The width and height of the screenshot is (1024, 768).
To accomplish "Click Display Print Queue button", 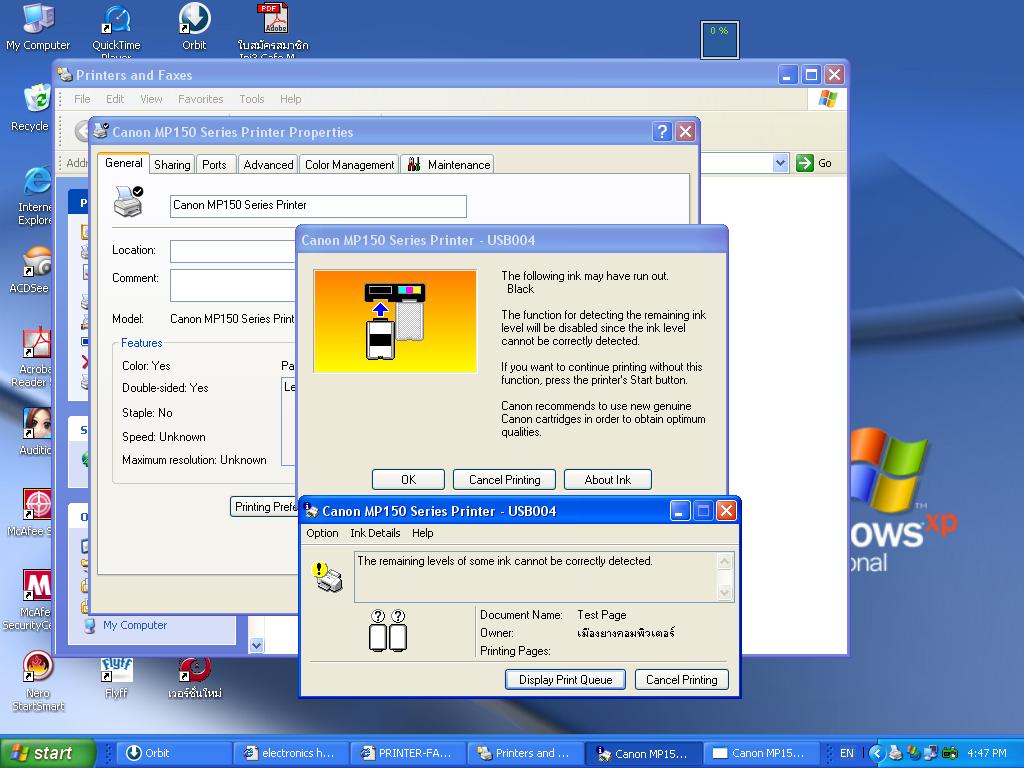I will (566, 679).
